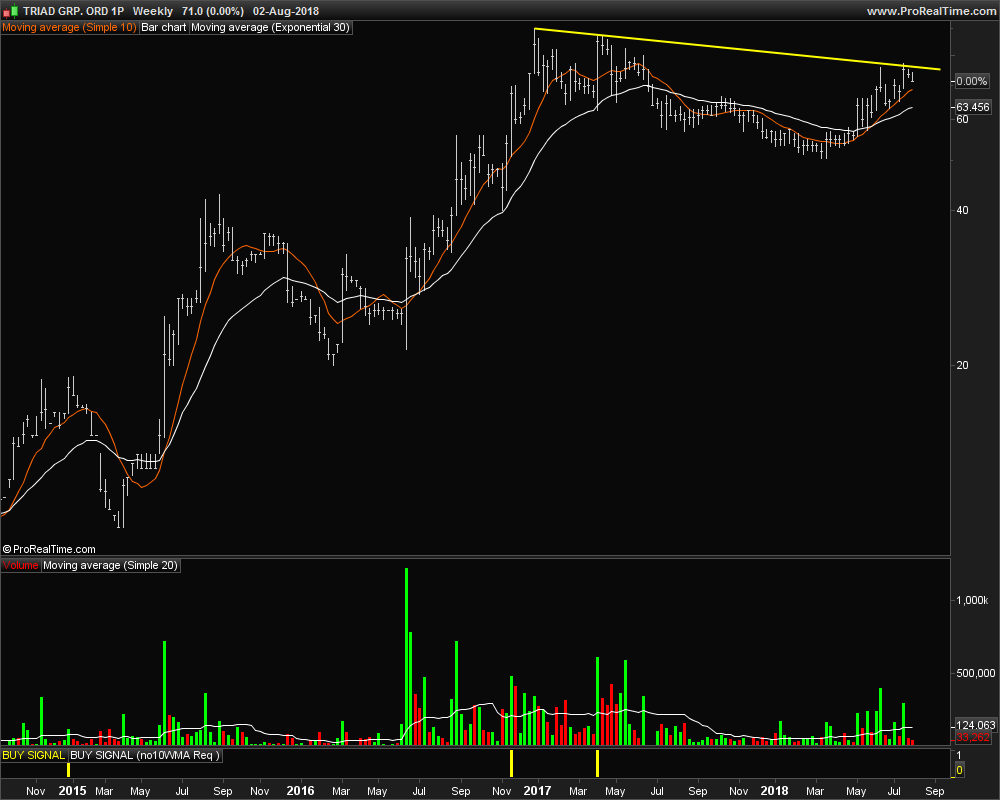Click the yellow BUY SIGNAL label
Viewport: 1000px width, 800px height.
click(34, 755)
